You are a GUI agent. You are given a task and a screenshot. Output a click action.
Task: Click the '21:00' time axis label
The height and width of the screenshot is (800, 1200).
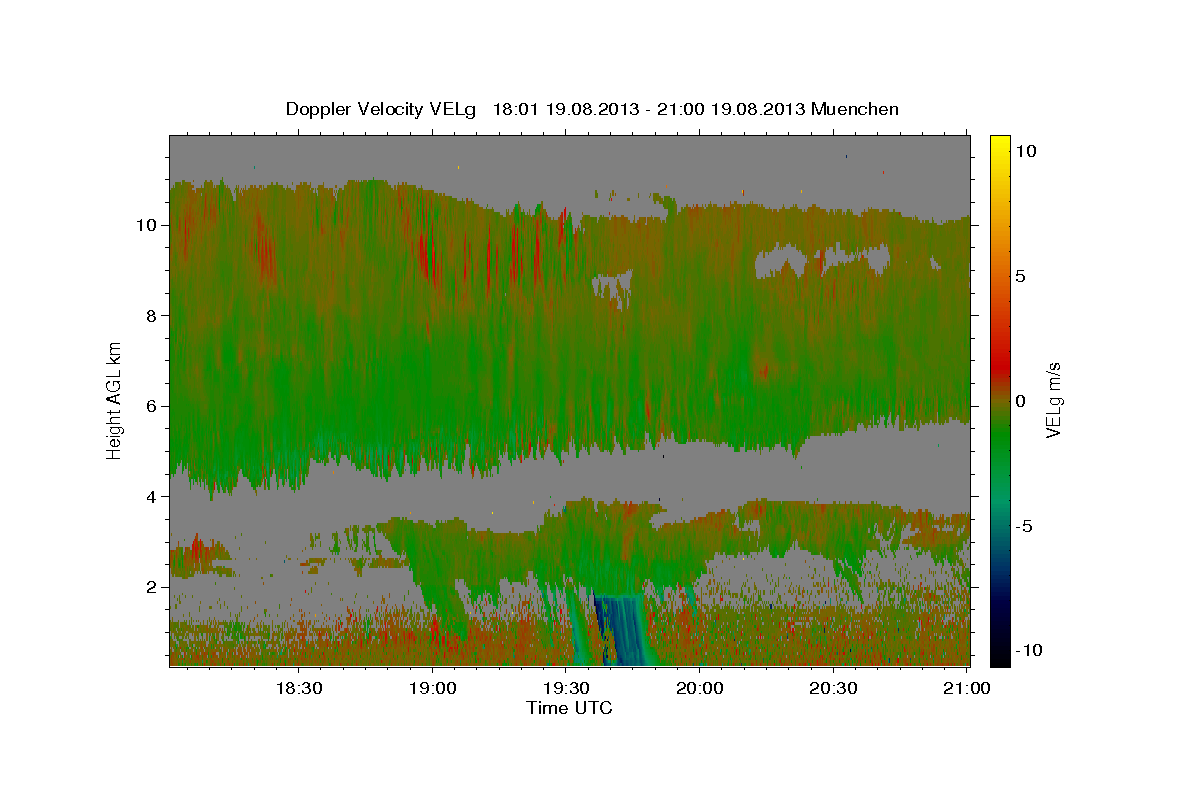coord(968,688)
